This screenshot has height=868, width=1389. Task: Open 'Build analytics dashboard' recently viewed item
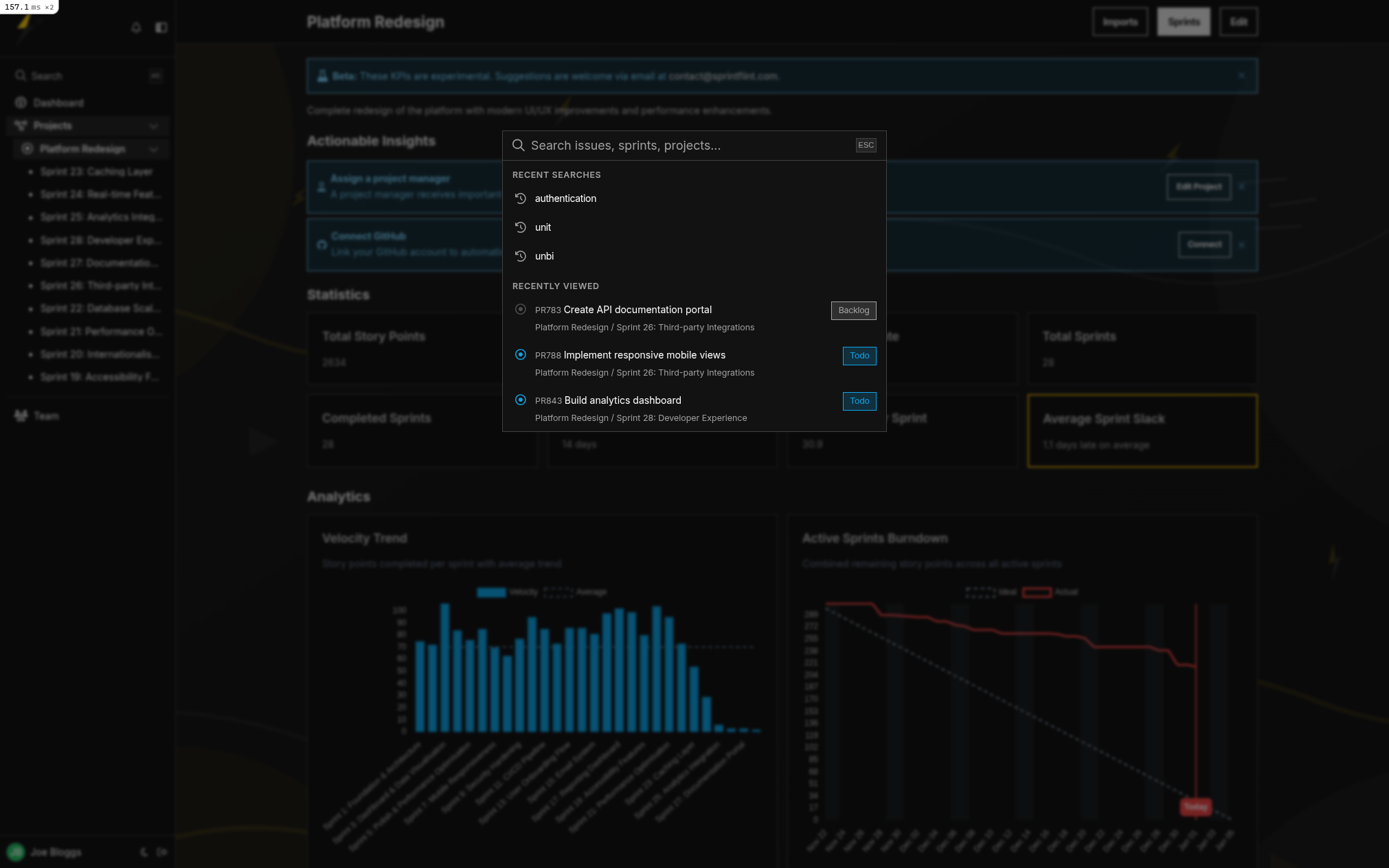(x=622, y=400)
